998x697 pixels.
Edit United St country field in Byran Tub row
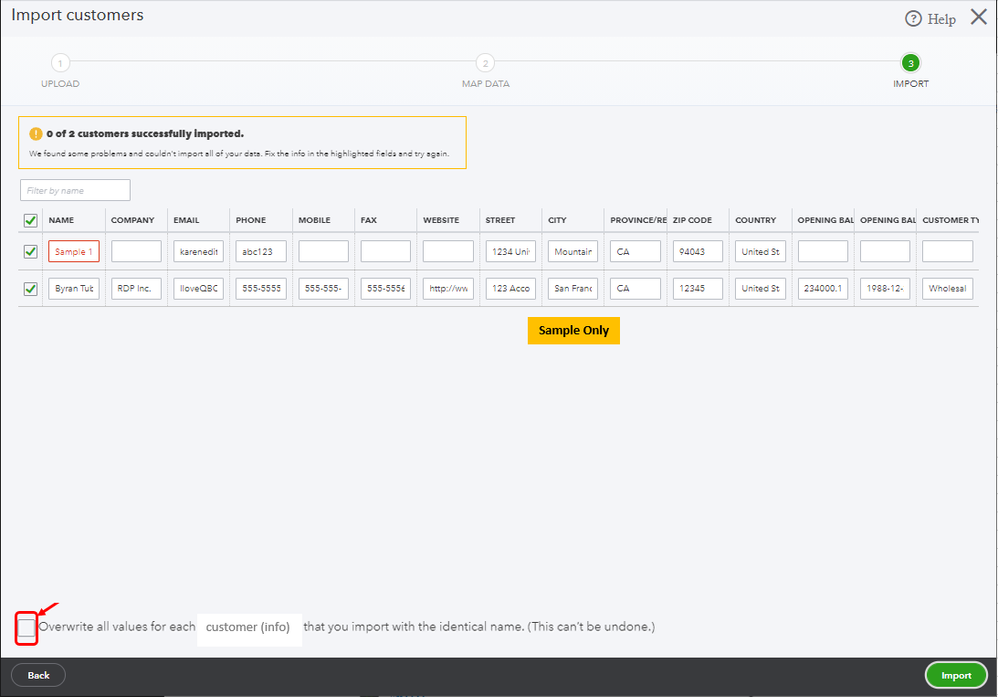pyautogui.click(x=760, y=288)
